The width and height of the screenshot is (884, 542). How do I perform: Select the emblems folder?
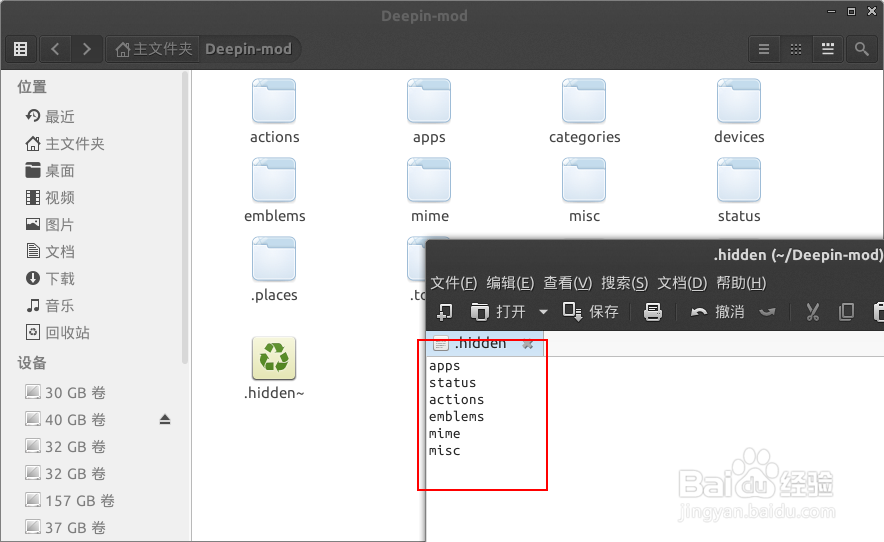[x=274, y=191]
